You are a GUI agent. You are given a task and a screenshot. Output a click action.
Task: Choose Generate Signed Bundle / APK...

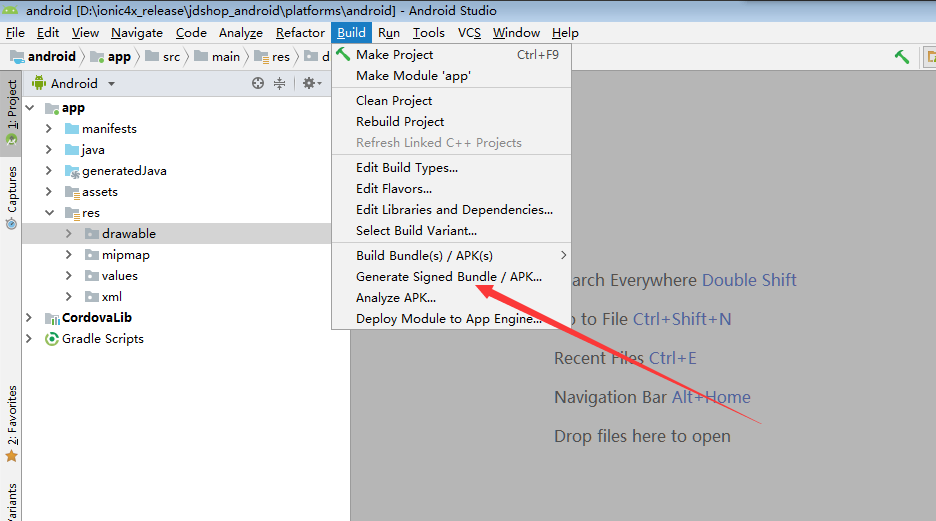click(451, 277)
